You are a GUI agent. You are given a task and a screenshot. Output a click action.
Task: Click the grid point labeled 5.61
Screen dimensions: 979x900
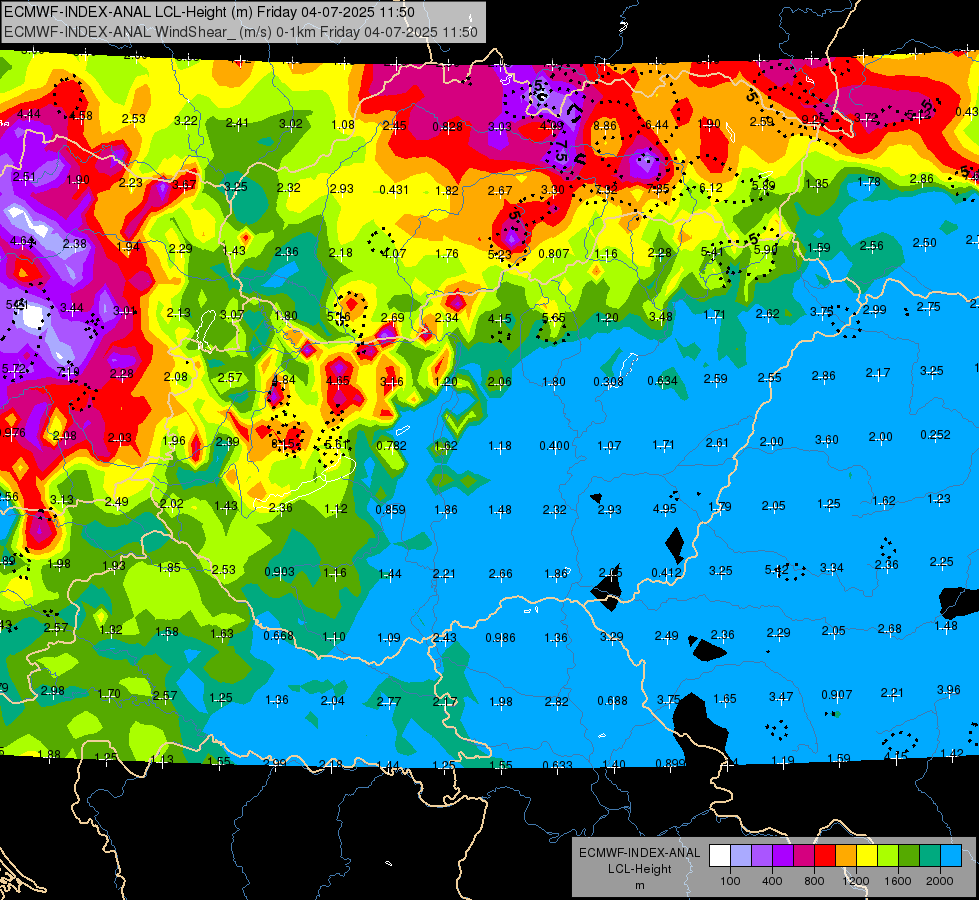(x=337, y=444)
